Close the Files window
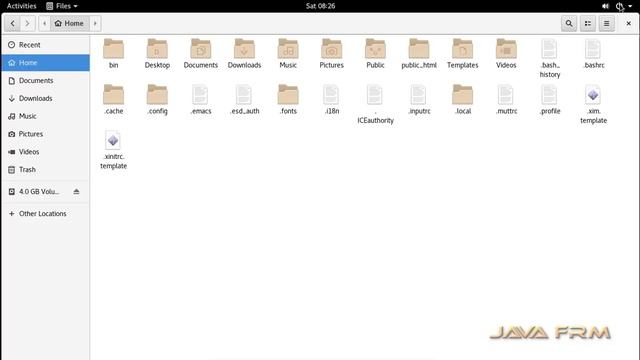Viewport: 640px width, 360px height. 629,24
